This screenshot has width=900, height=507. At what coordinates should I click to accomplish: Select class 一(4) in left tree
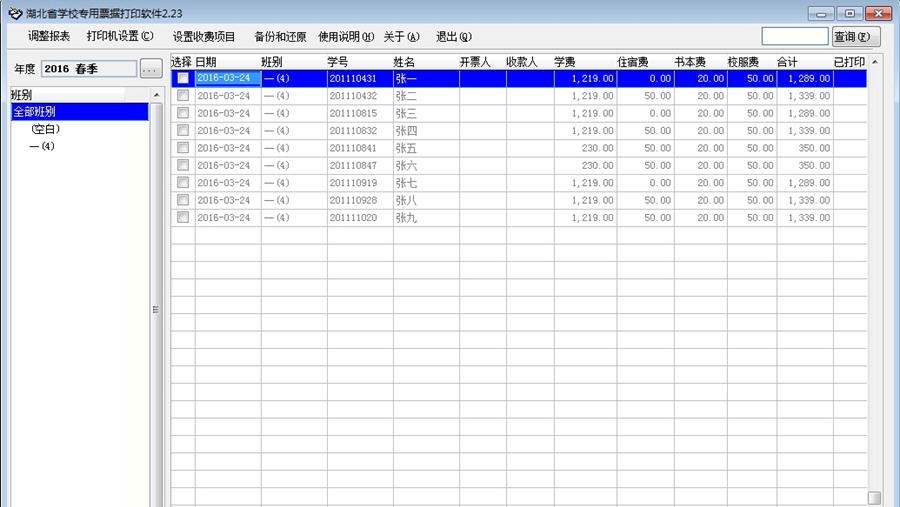42,146
